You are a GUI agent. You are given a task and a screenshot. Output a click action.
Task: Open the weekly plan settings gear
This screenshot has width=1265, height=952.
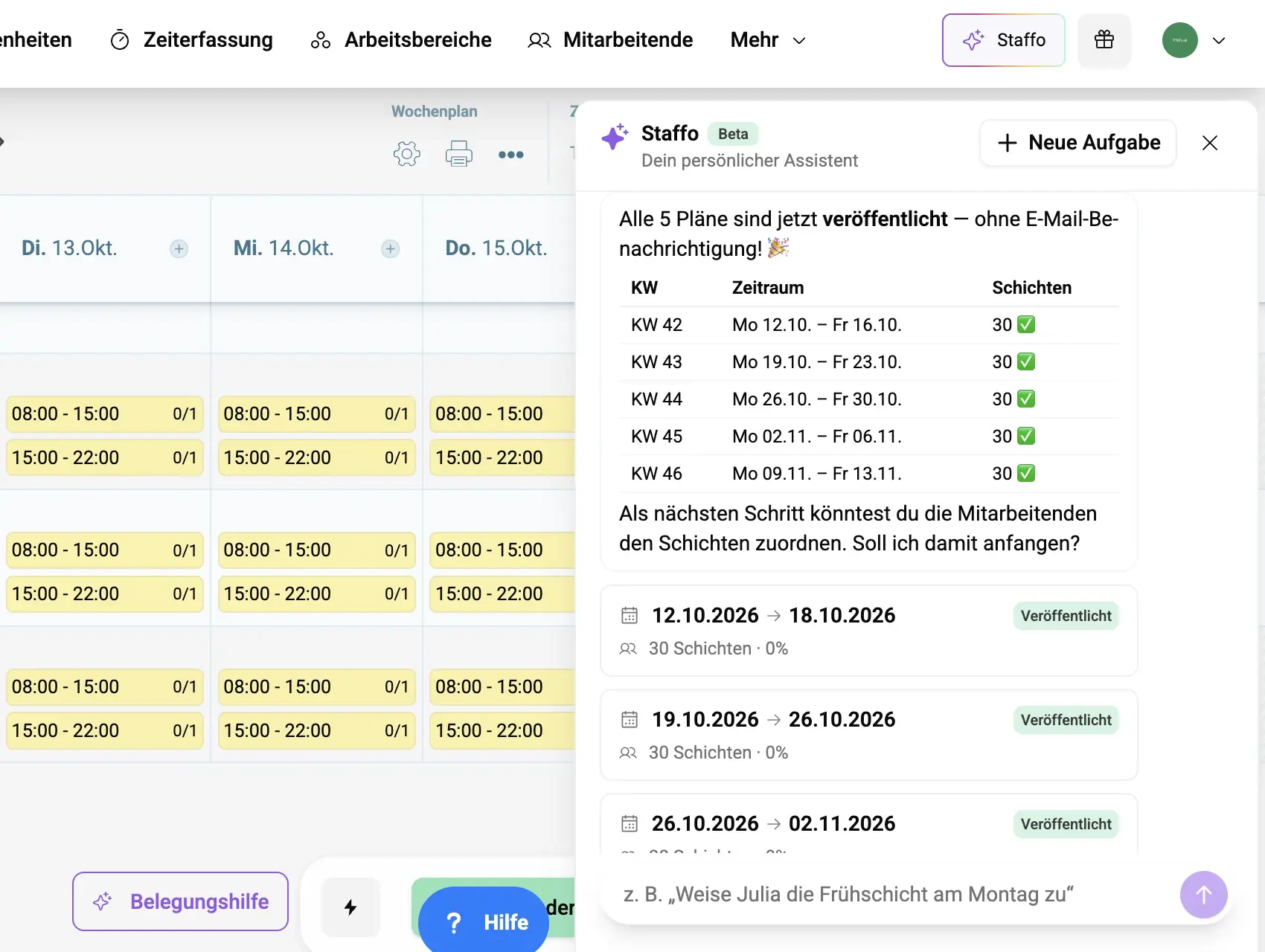pos(407,154)
